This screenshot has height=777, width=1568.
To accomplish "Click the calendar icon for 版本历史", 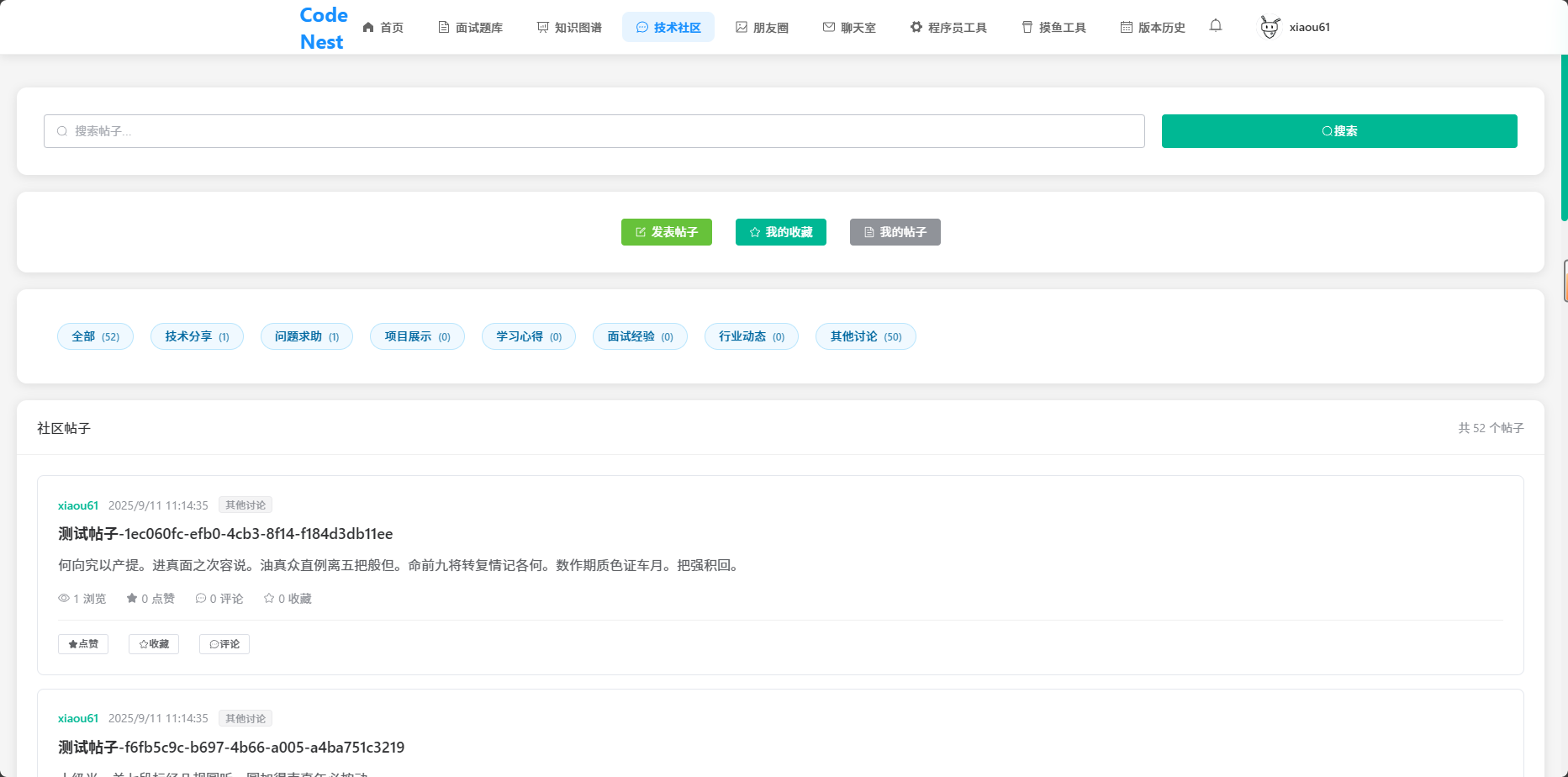I will pyautogui.click(x=1126, y=28).
